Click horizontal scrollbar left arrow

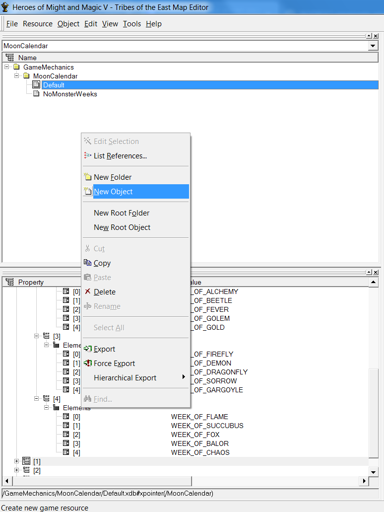(x=7, y=481)
